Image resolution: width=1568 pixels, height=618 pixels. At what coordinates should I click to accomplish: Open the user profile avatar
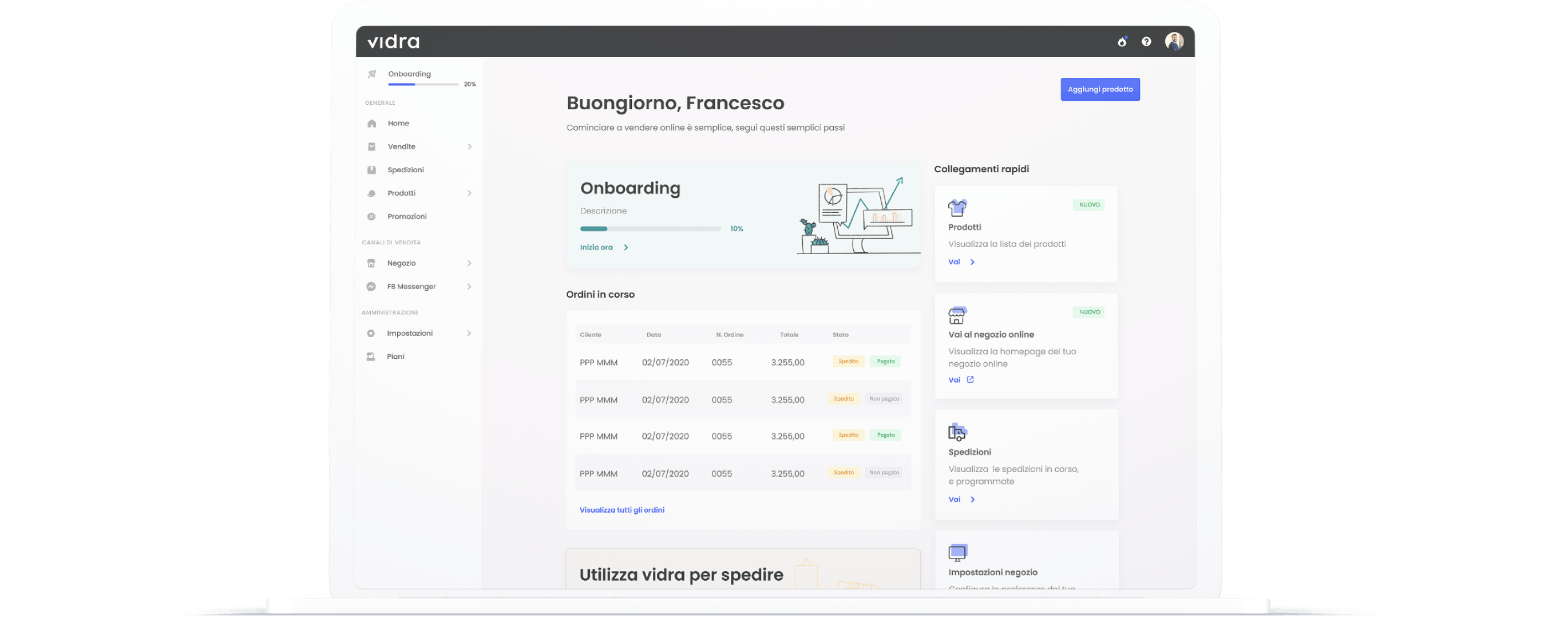coord(1174,41)
